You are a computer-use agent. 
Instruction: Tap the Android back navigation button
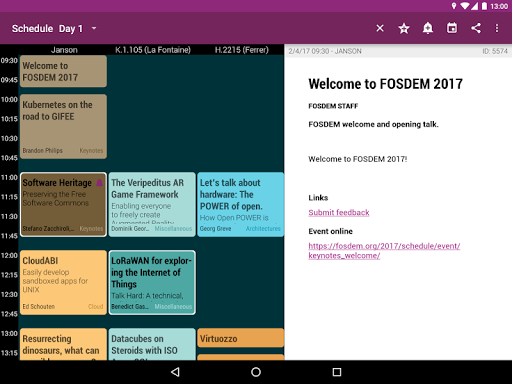click(x=175, y=372)
